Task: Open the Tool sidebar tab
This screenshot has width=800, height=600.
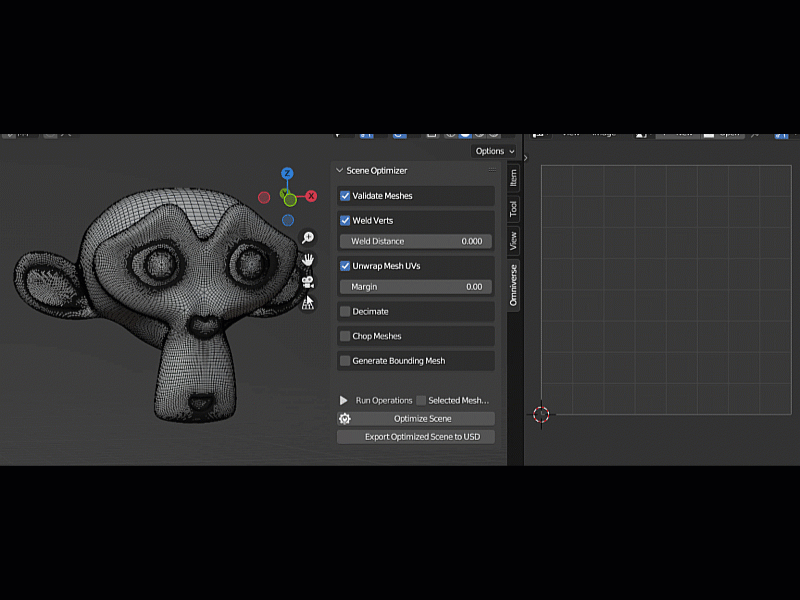Action: click(x=514, y=208)
